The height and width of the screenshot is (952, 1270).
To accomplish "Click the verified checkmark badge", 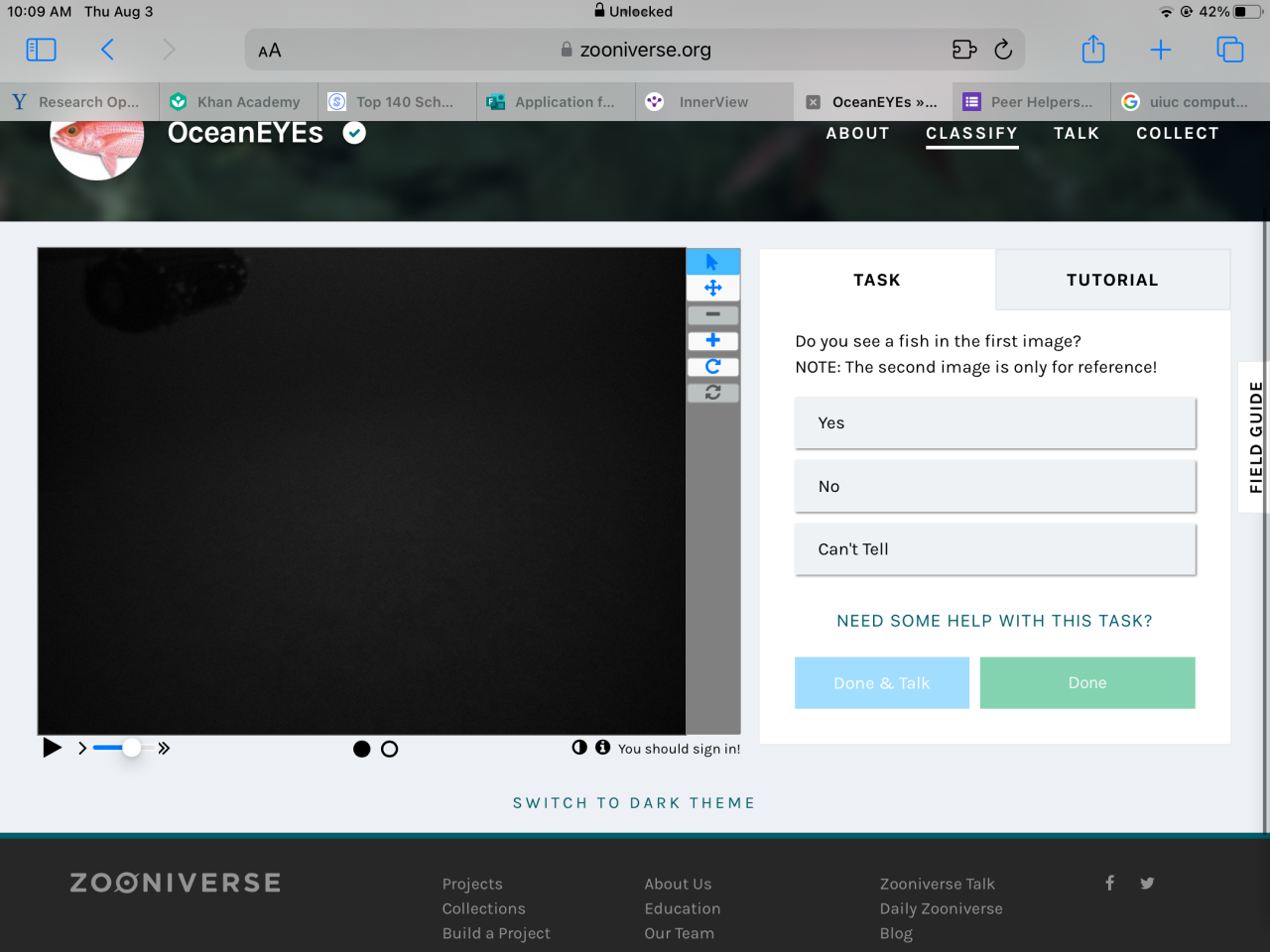I will click(x=354, y=133).
